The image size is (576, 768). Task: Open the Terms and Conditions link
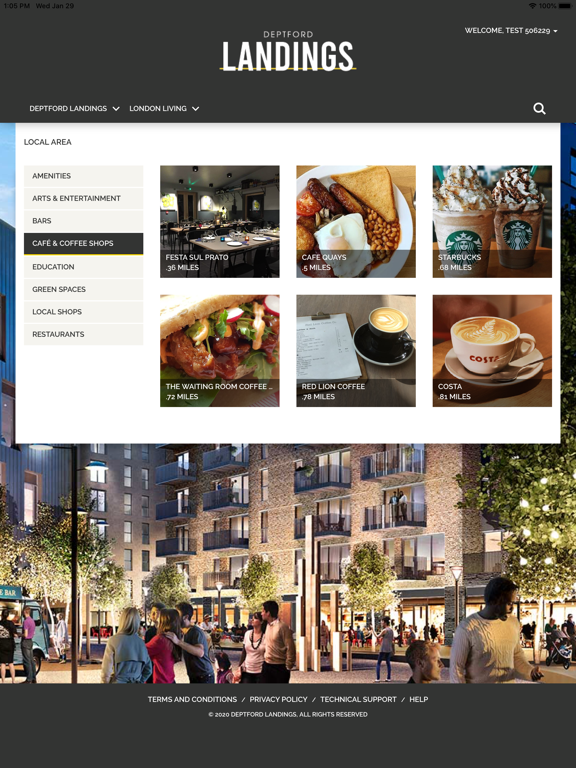(x=192, y=699)
